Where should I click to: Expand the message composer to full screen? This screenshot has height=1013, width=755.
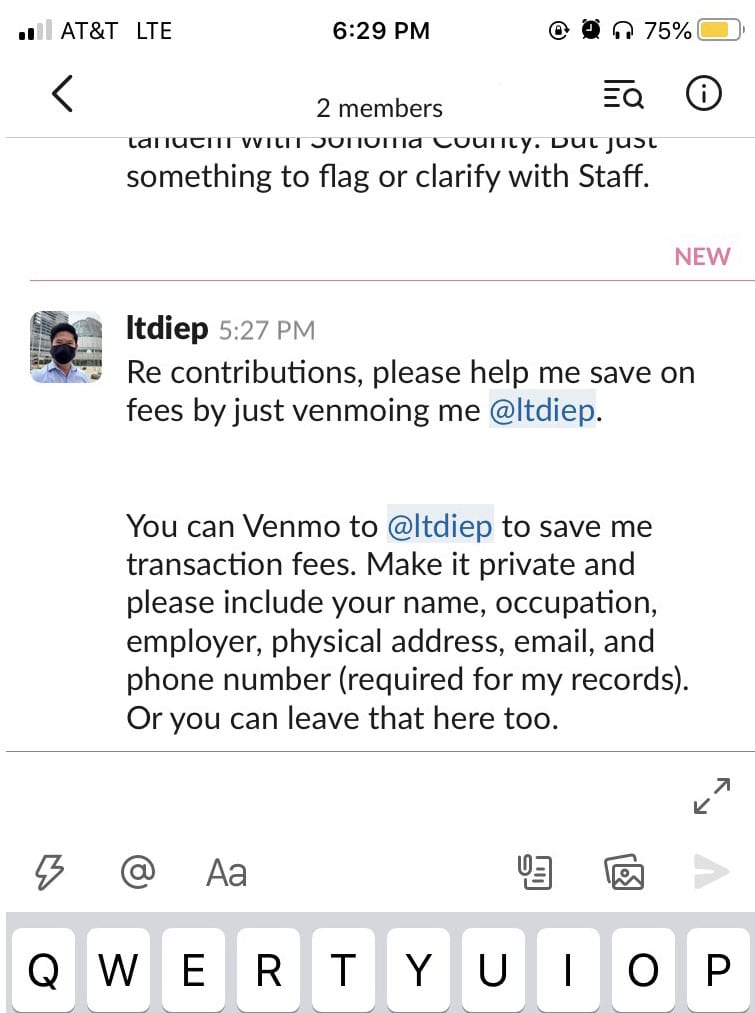712,795
